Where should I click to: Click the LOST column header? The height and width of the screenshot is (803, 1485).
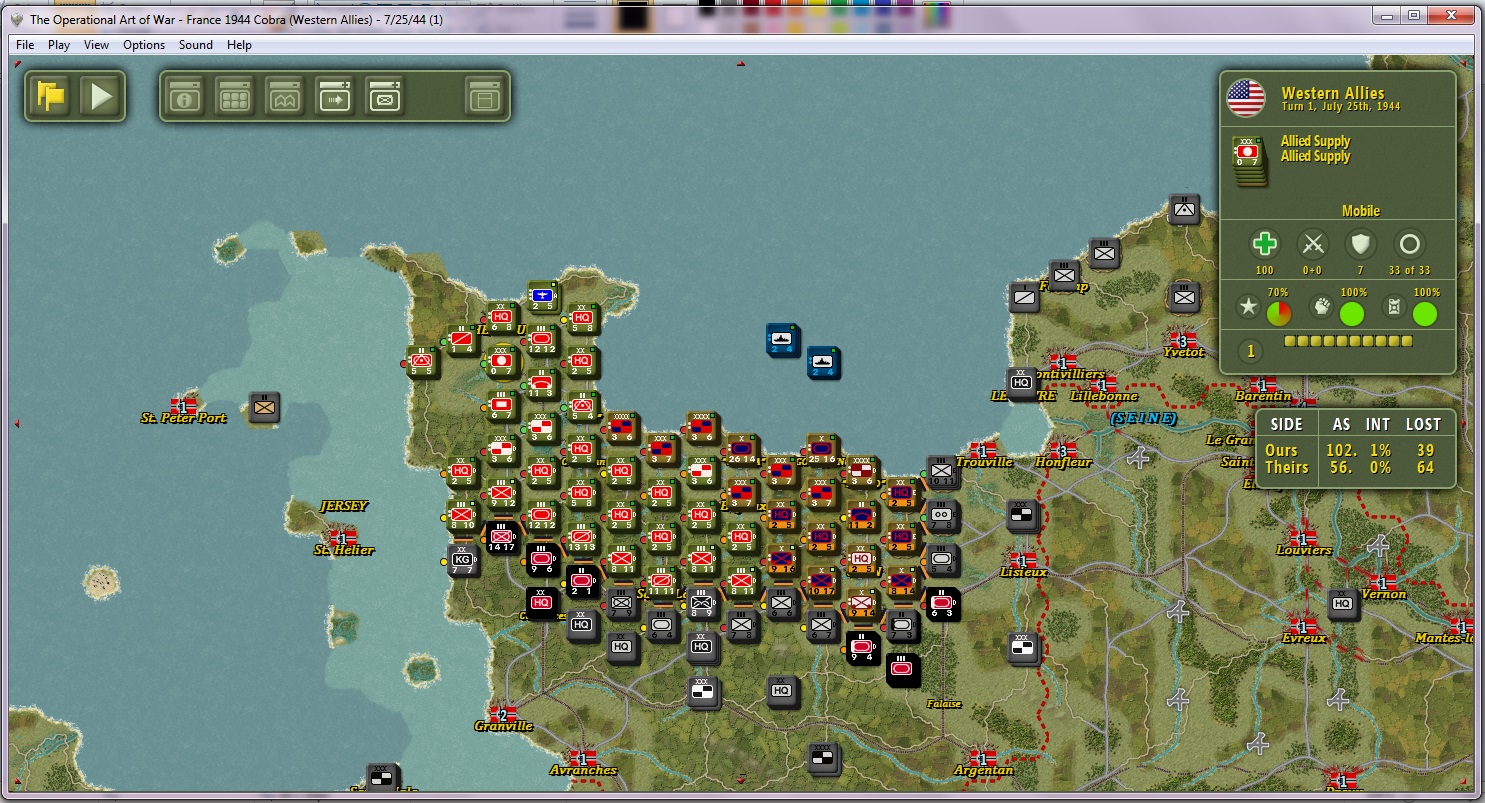click(1423, 425)
